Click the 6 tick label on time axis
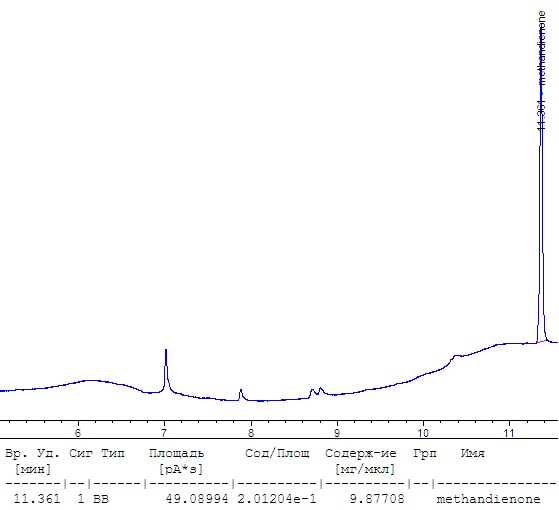 coord(78,433)
